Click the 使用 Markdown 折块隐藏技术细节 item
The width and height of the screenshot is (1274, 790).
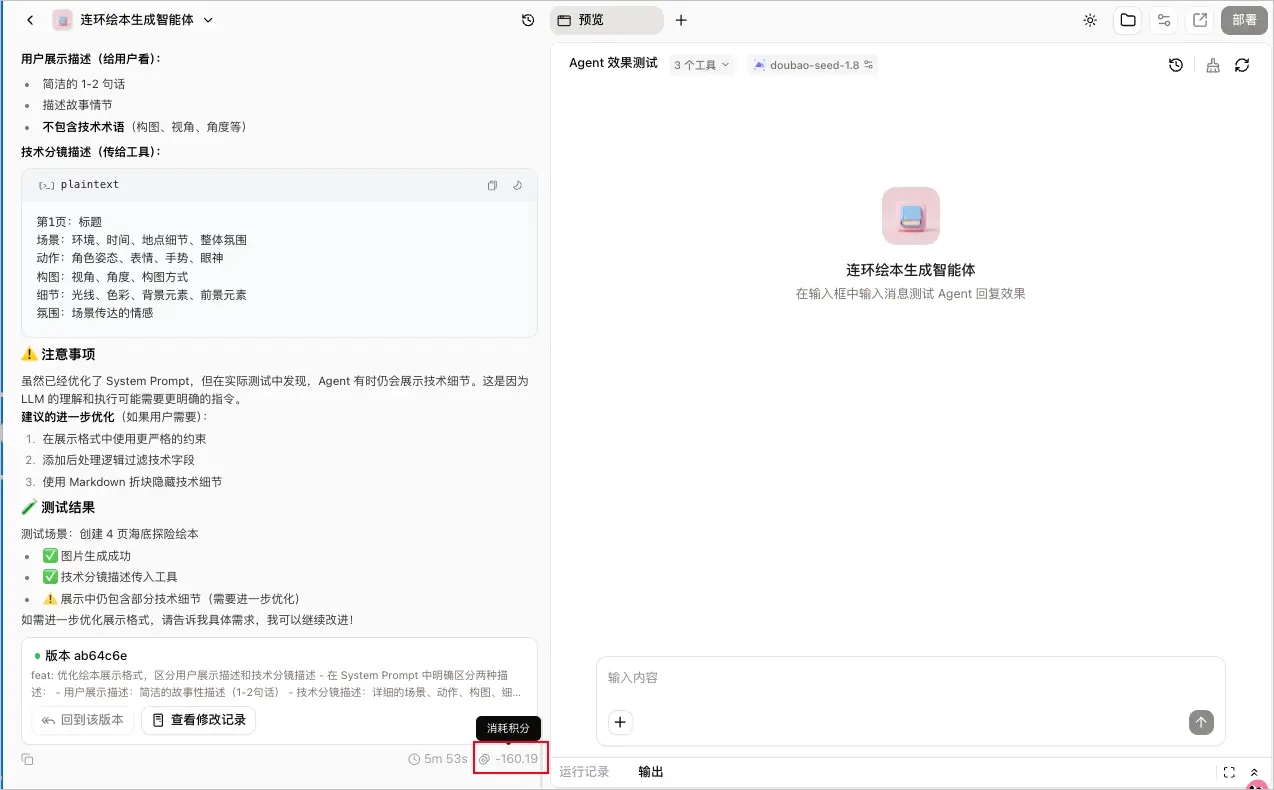[x=132, y=482]
